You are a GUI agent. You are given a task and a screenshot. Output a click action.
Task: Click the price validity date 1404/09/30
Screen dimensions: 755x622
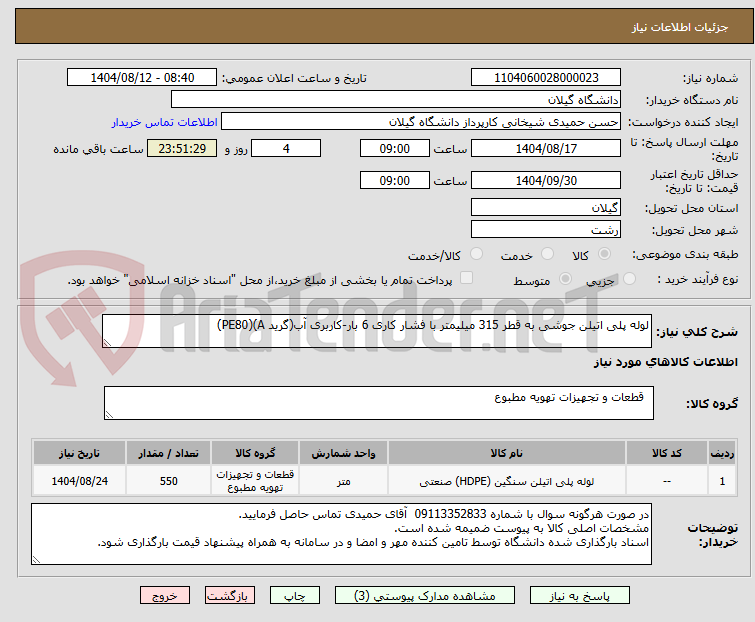[546, 180]
